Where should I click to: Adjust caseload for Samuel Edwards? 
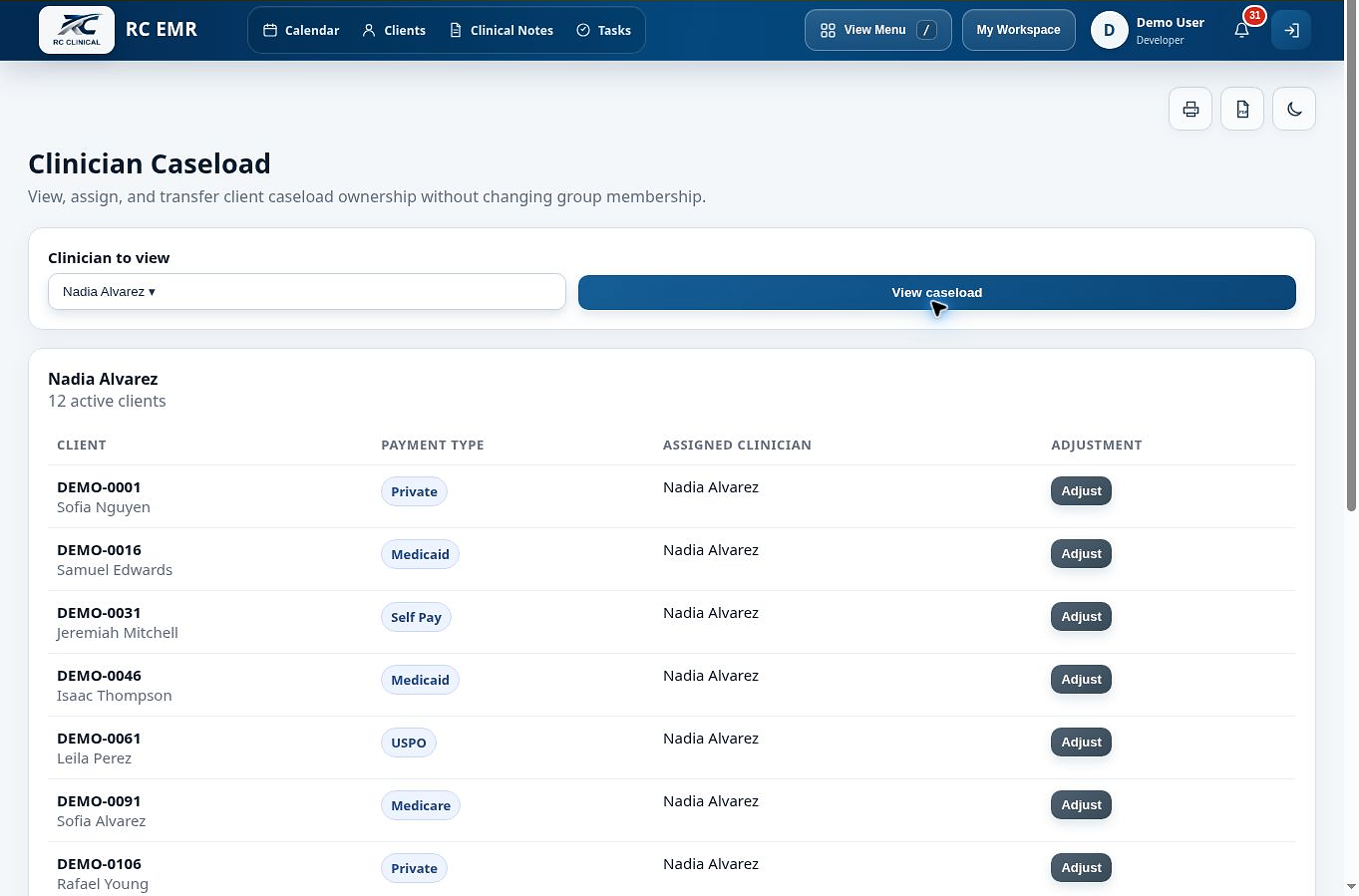click(x=1081, y=554)
